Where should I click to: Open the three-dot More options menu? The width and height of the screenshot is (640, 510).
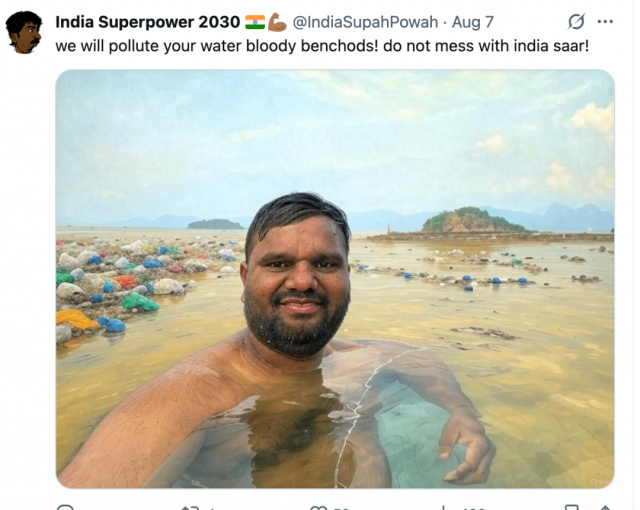[x=605, y=22]
